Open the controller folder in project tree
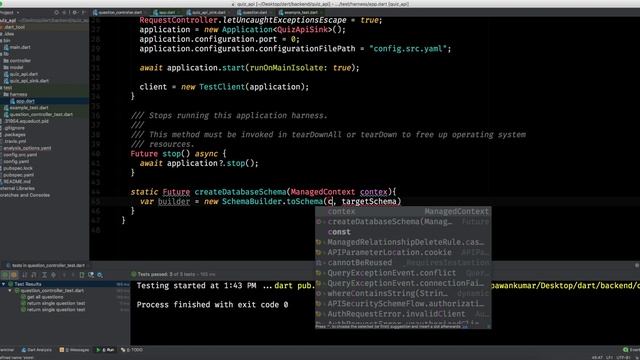 coord(20,61)
